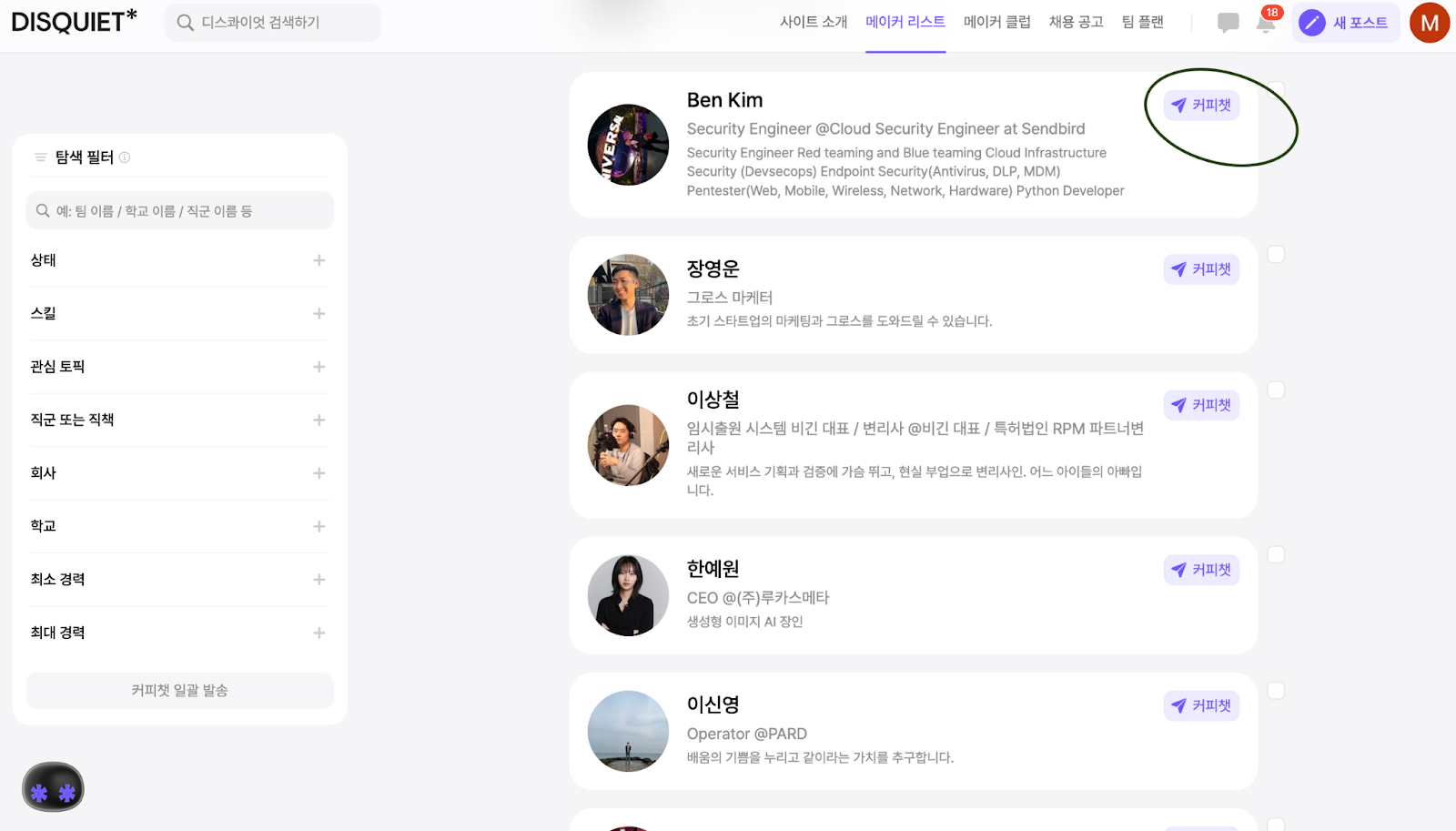The image size is (1456, 831).
Task: Click the search magnifier icon in header
Action: pos(185,23)
